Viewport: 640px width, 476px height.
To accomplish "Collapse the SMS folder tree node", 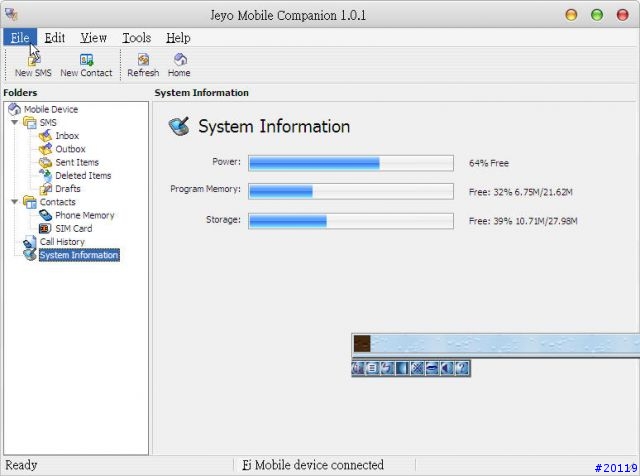I will (15, 122).
